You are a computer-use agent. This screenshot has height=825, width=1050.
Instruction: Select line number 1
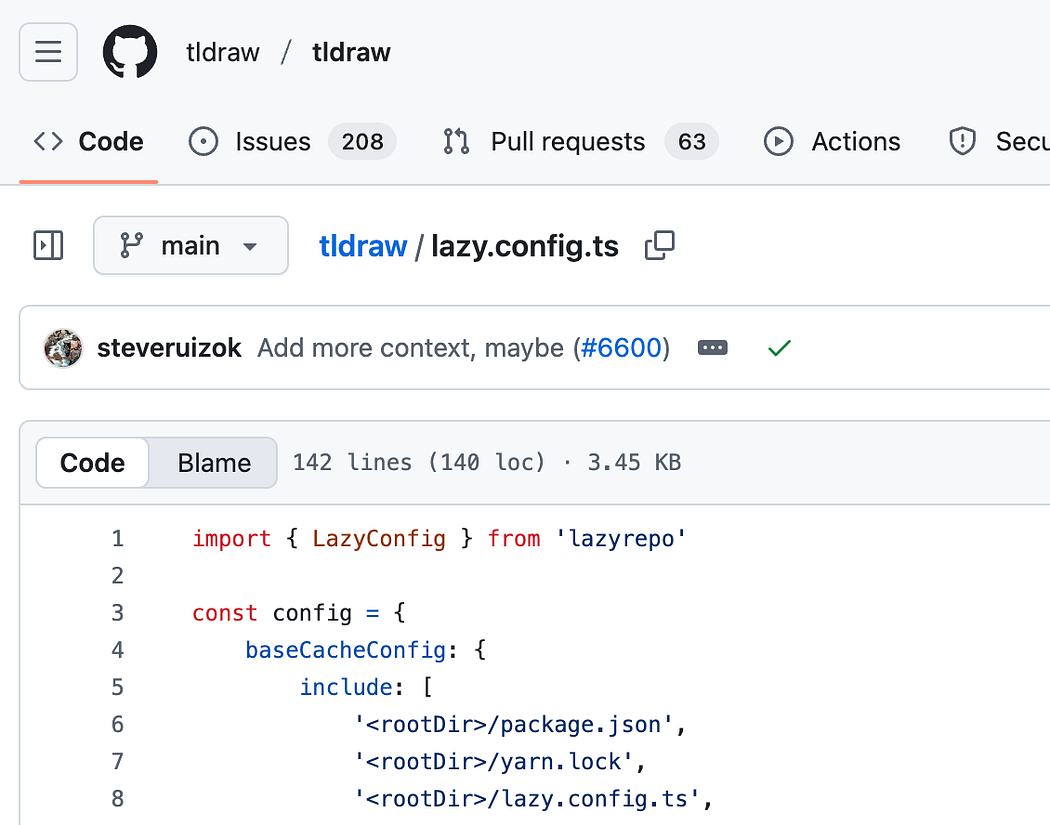pyautogui.click(x=118, y=538)
